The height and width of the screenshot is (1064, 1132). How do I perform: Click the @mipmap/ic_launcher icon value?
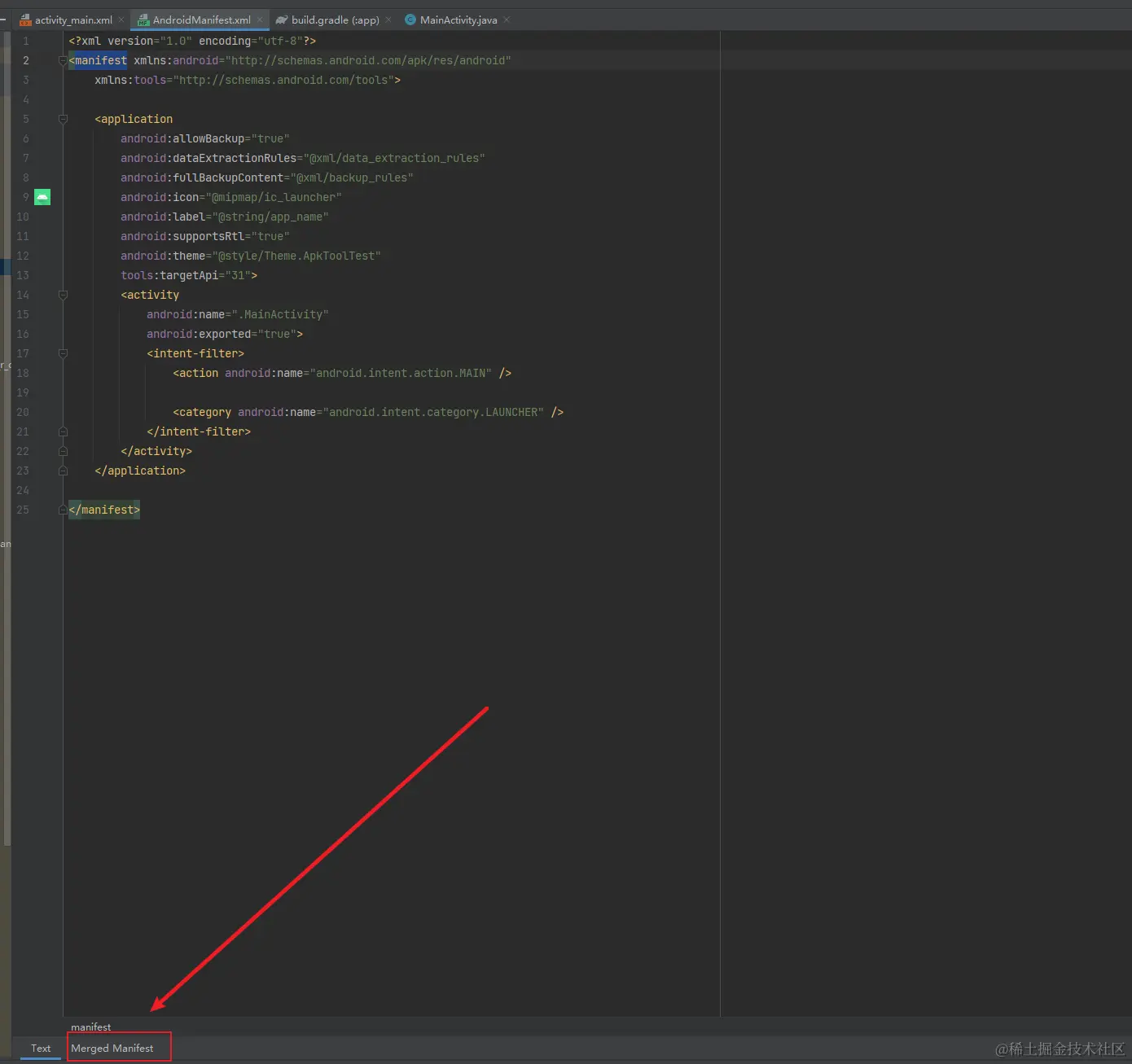click(274, 197)
